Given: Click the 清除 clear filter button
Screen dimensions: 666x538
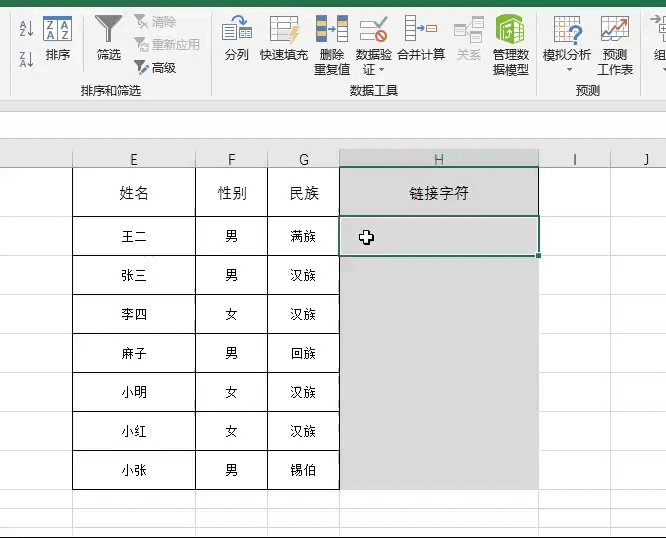Looking at the screenshot, I should [x=155, y=22].
